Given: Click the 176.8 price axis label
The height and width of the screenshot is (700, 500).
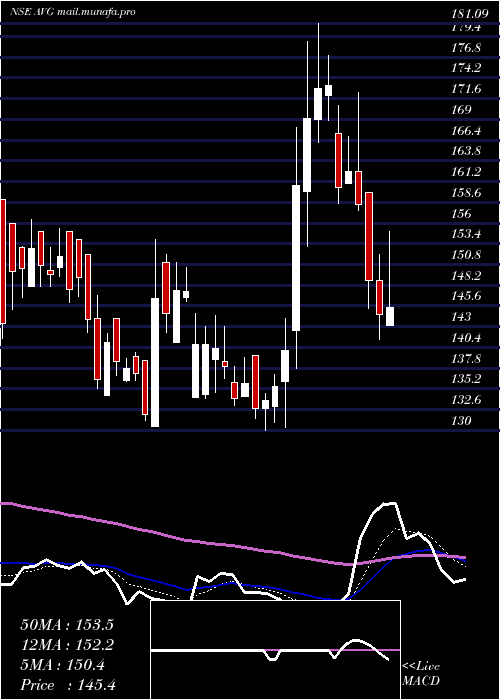Looking at the screenshot, I should click(466, 48).
